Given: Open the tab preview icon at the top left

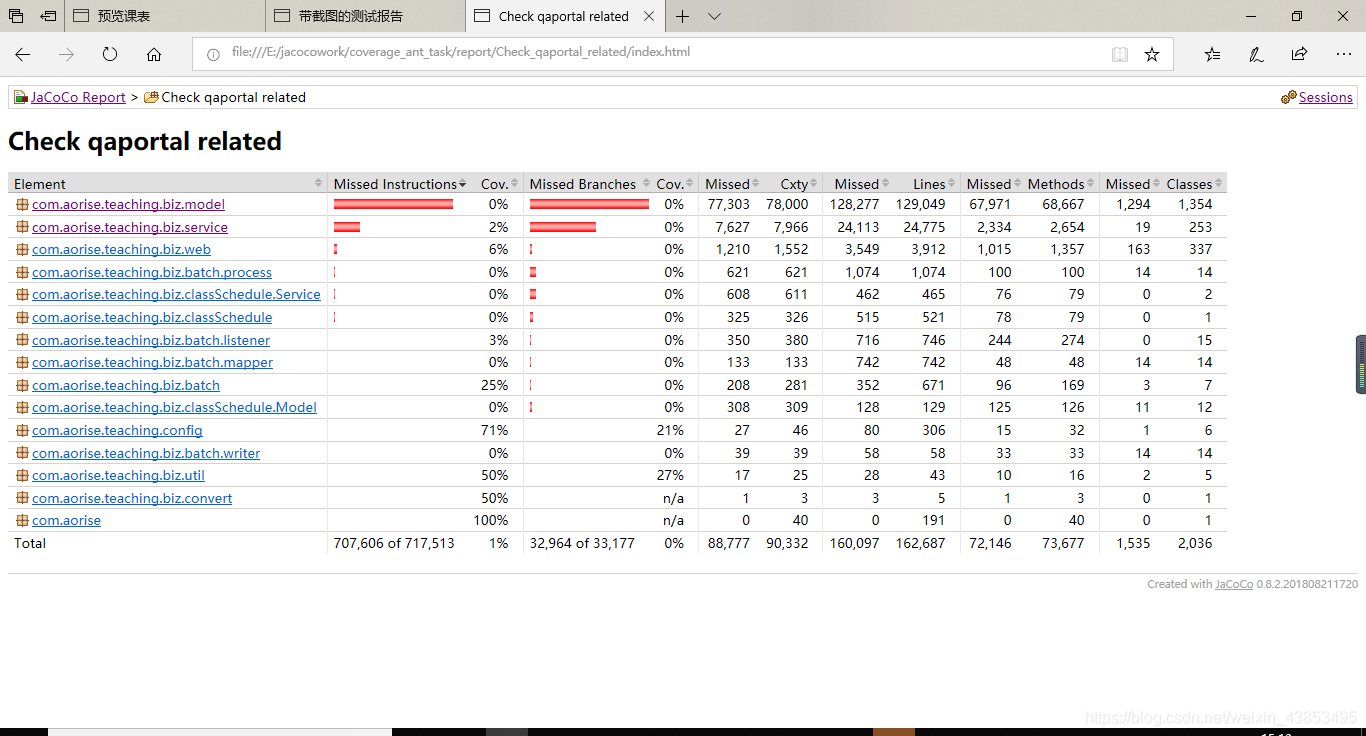Looking at the screenshot, I should point(16,16).
